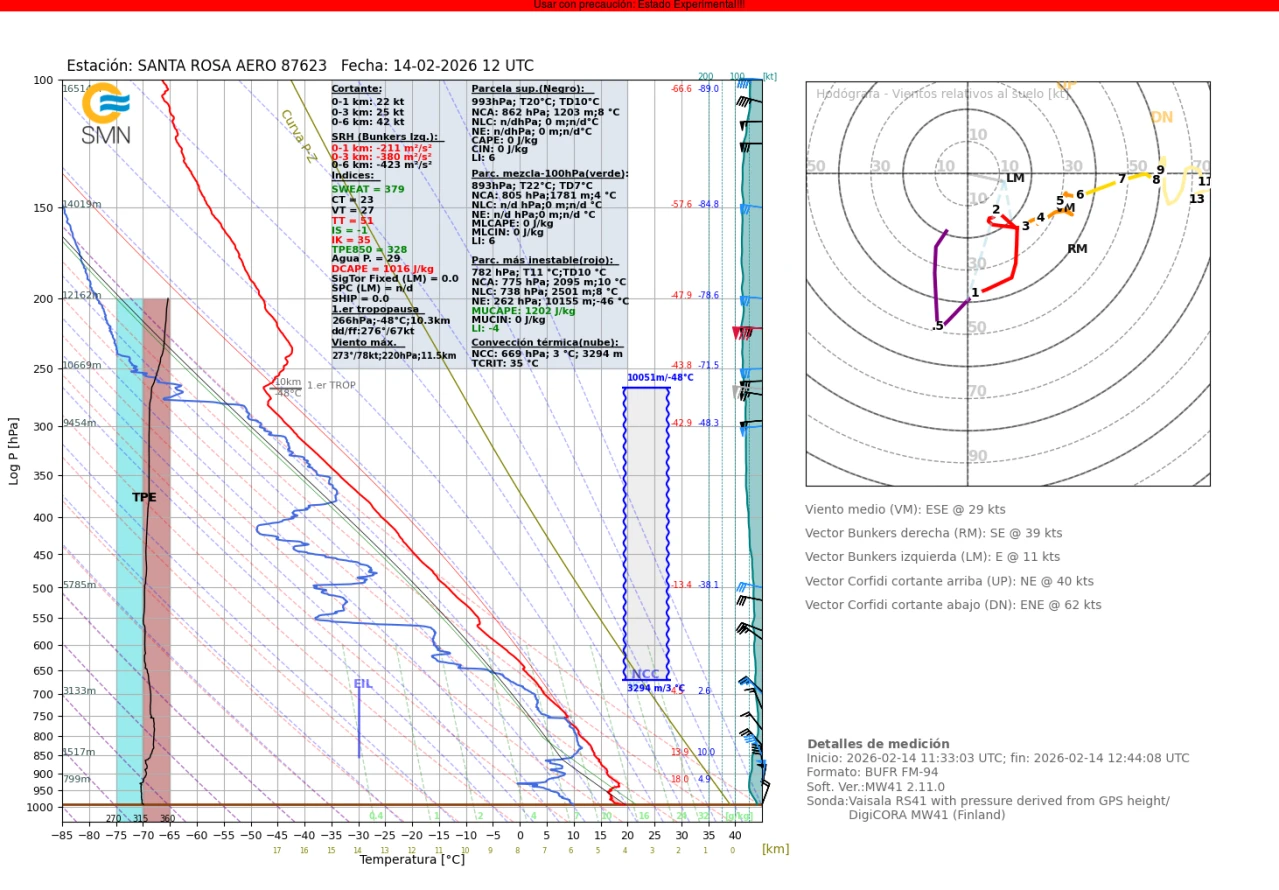Click the 'DN' marker on the hodograph
This screenshot has height=890, width=1279.
point(1161,117)
